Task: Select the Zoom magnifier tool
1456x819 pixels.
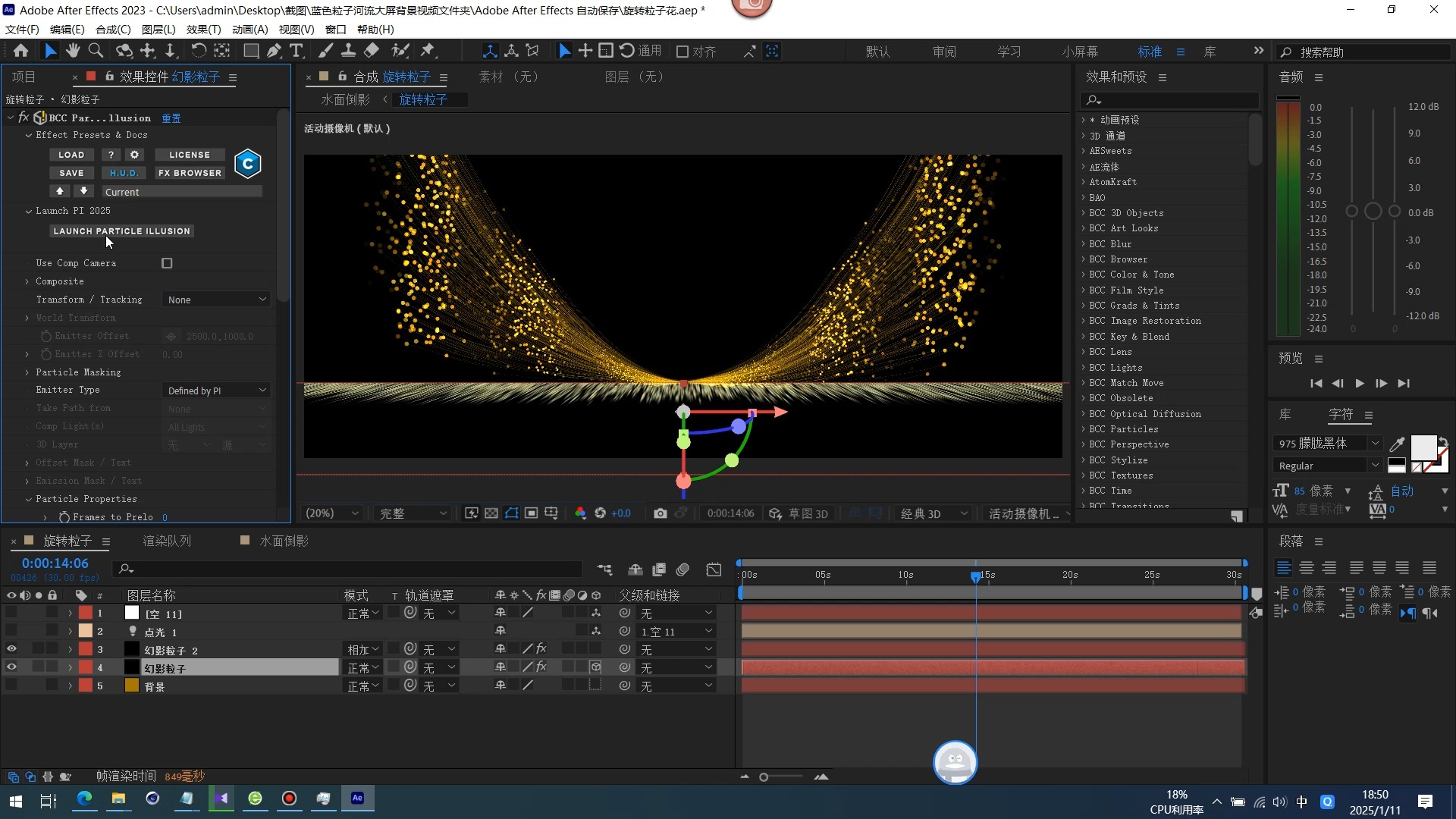Action: [96, 51]
